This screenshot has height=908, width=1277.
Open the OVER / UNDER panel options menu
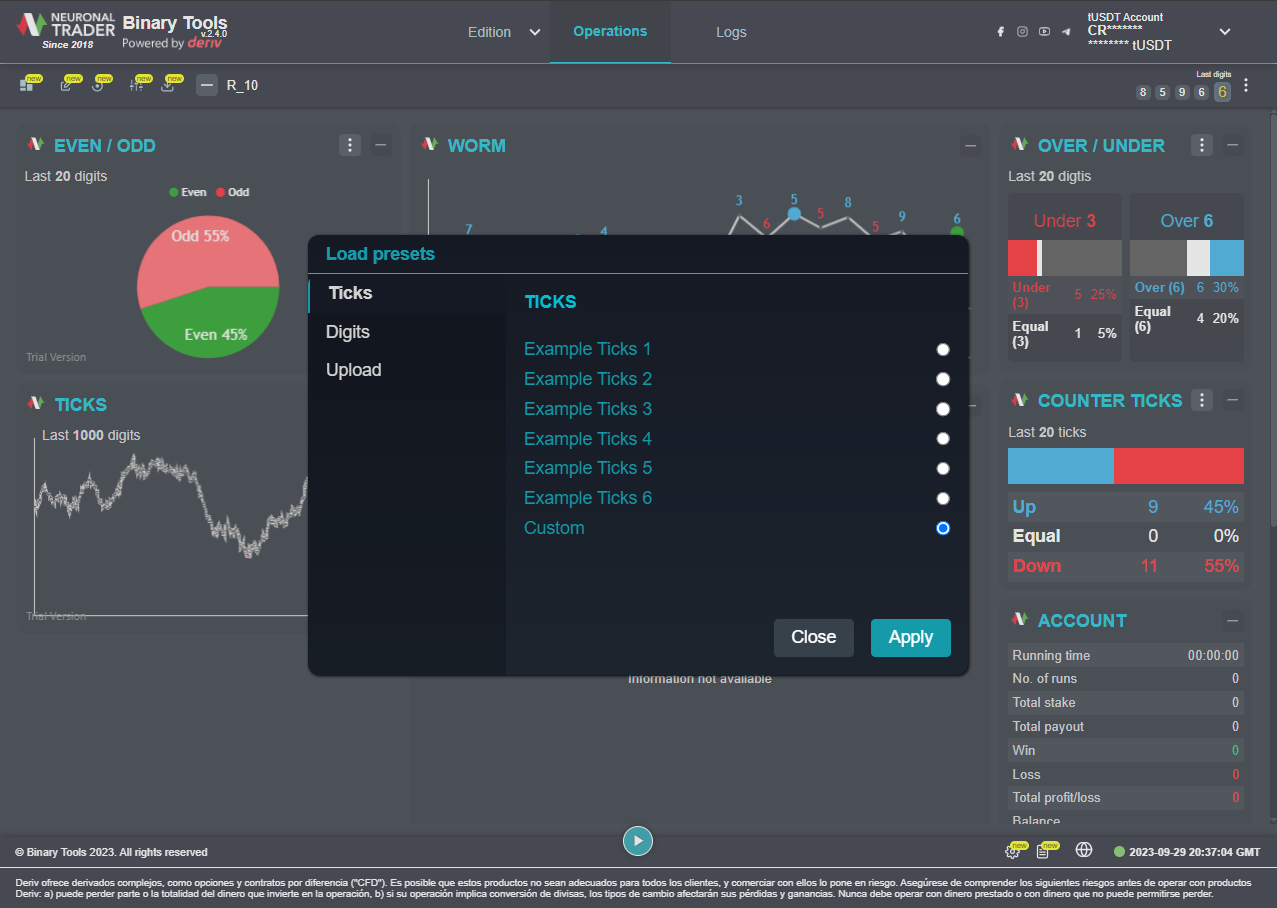pos(1201,145)
